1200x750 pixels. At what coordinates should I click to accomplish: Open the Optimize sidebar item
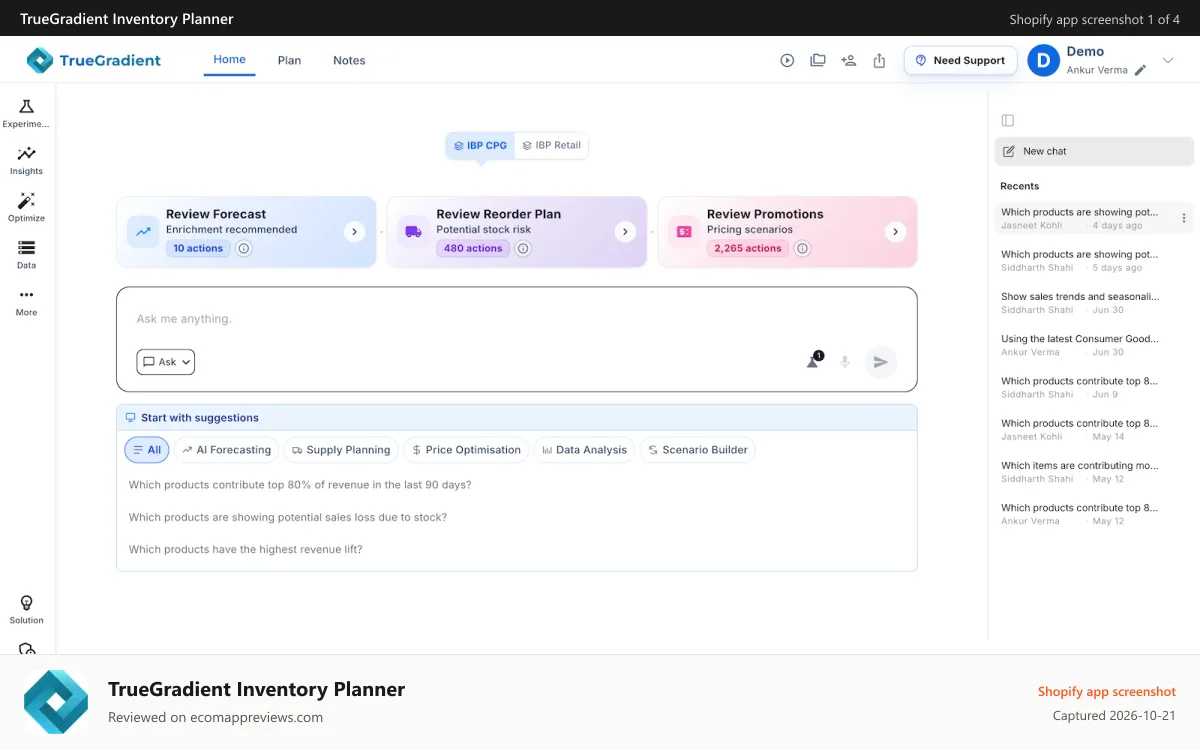pyautogui.click(x=26, y=207)
